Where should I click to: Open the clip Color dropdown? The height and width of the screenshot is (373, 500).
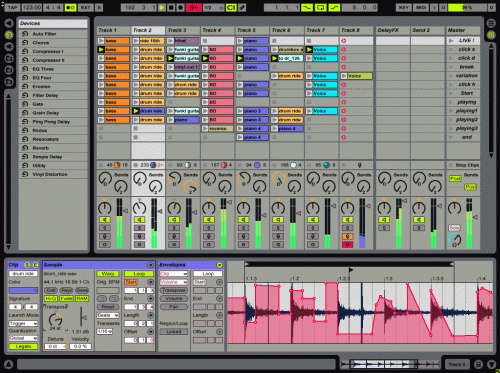click(23, 290)
